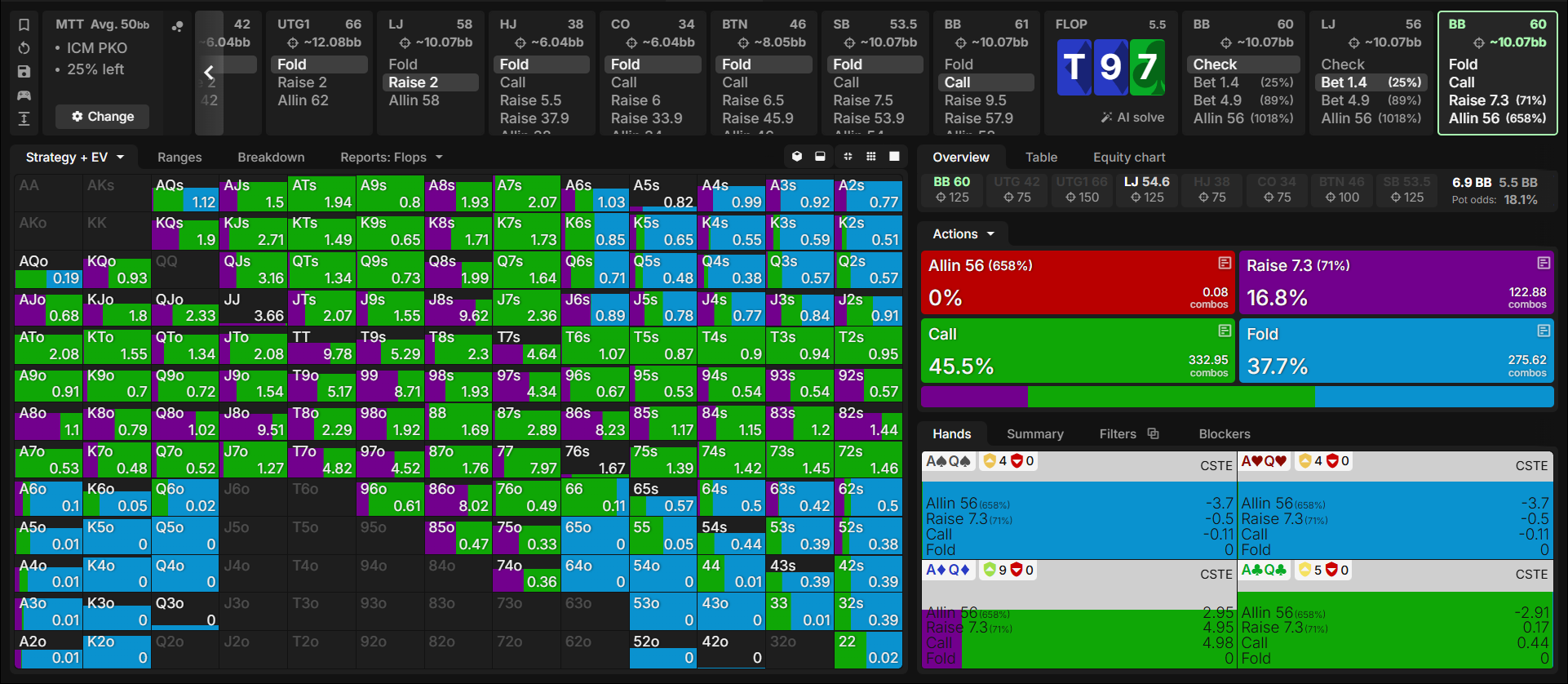Select the solid square matrix view icon

point(894,157)
